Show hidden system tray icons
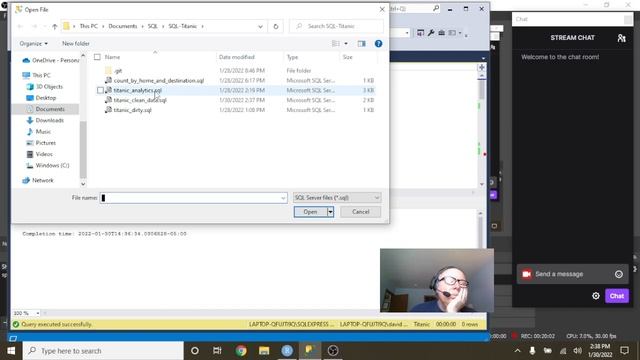The image size is (640, 360). (x=517, y=351)
